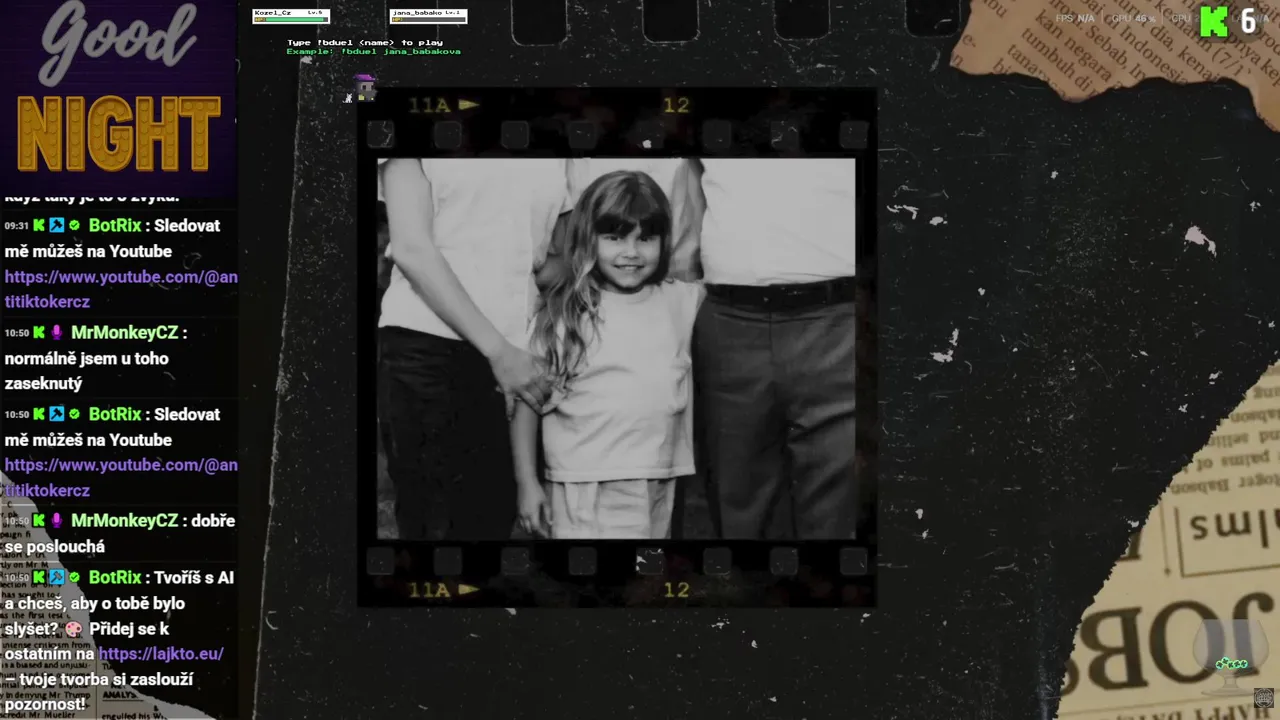
Task: Click the Kick badge on the 10:50 BotRix YouTube message
Action: click(x=39, y=414)
